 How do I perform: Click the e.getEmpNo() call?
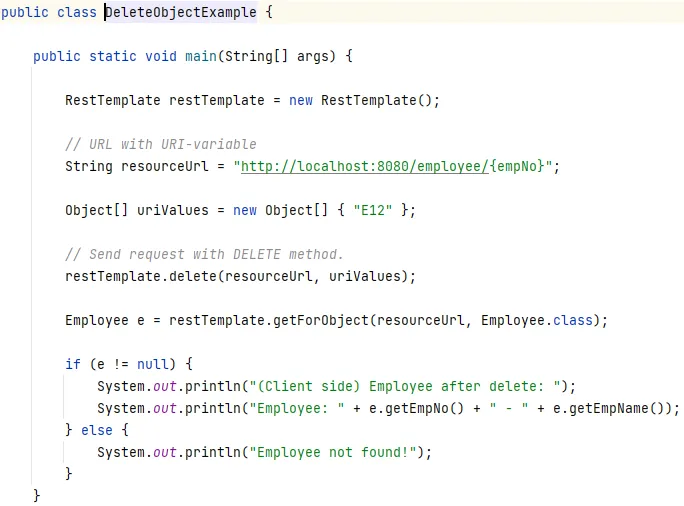(x=416, y=409)
